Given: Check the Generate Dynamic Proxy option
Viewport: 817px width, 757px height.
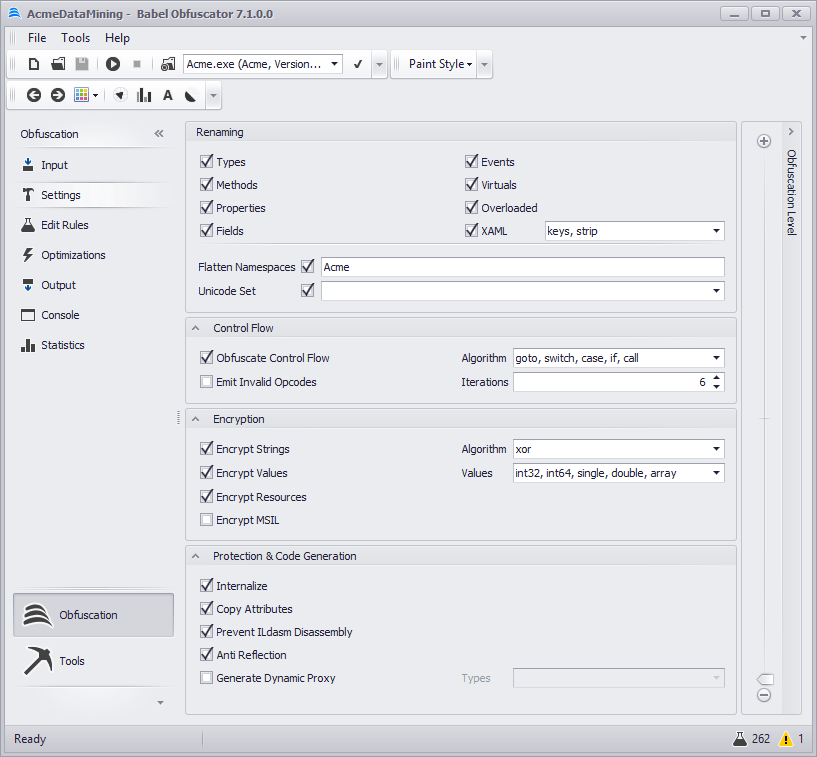Looking at the screenshot, I should pyautogui.click(x=207, y=678).
